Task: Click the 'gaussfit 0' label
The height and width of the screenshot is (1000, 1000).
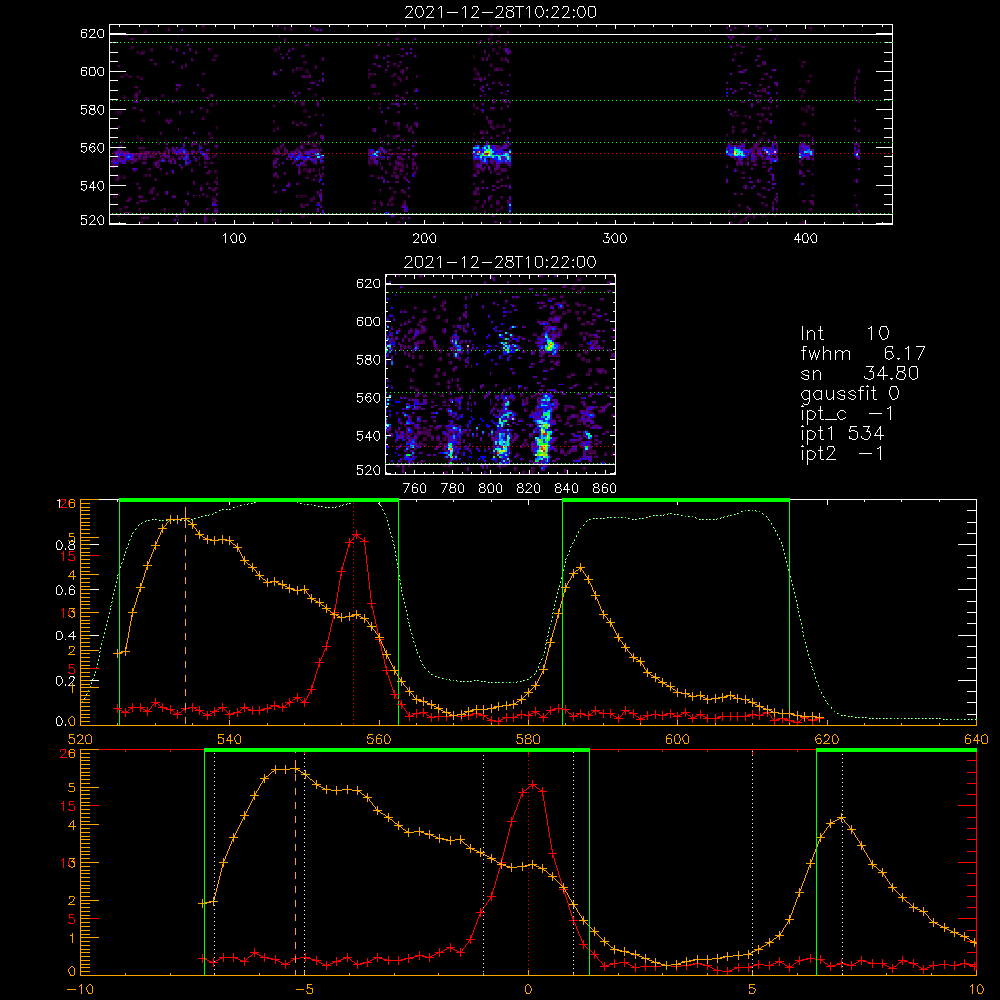Action: (x=850, y=393)
